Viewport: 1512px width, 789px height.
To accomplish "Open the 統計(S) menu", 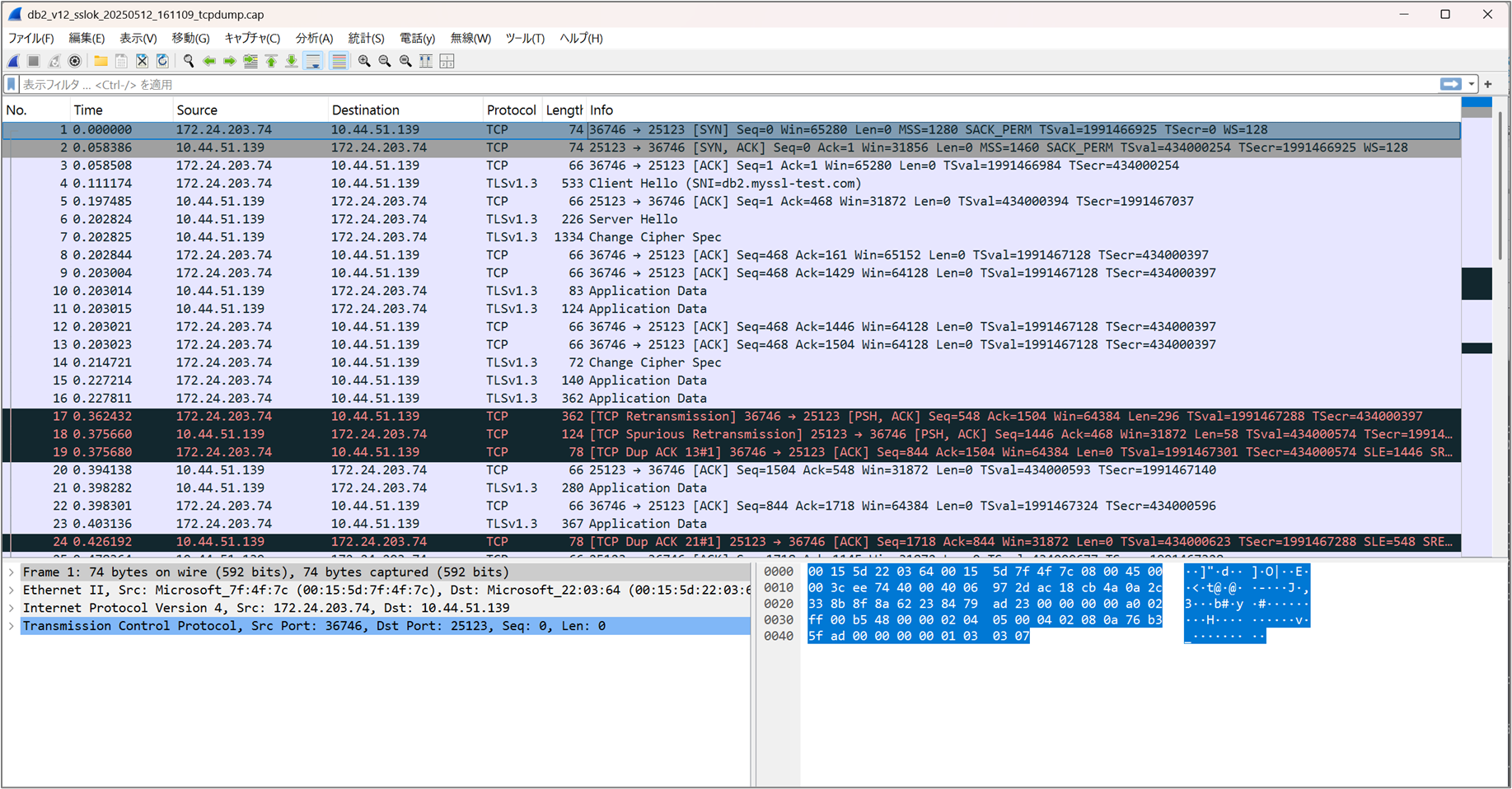I will (366, 38).
